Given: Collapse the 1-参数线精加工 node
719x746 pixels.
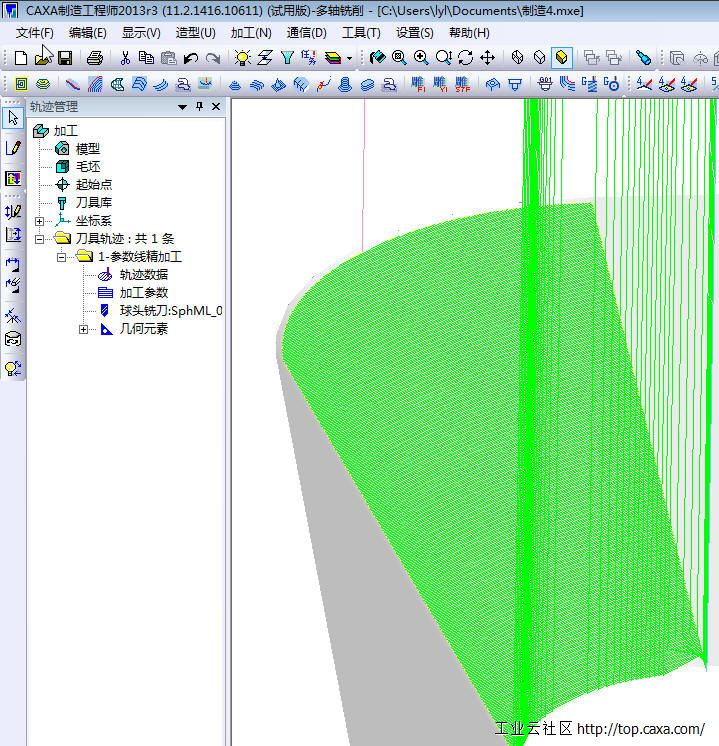Looking at the screenshot, I should click(x=61, y=257).
